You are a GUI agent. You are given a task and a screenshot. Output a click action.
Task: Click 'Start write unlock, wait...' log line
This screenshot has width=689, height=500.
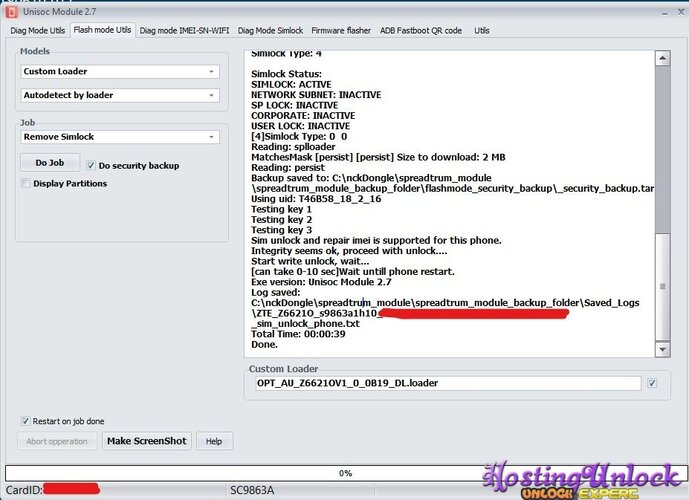pyautogui.click(x=310, y=261)
